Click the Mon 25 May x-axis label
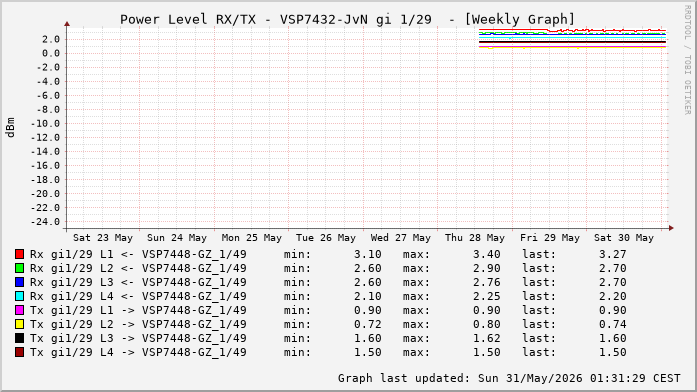Viewport: 697px width, 392px height. (x=252, y=238)
